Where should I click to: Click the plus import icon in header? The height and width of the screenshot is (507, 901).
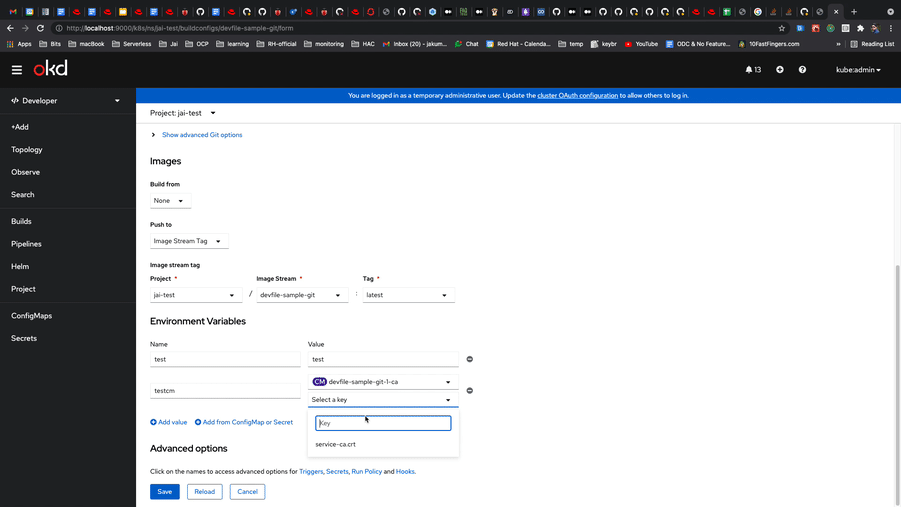click(780, 70)
